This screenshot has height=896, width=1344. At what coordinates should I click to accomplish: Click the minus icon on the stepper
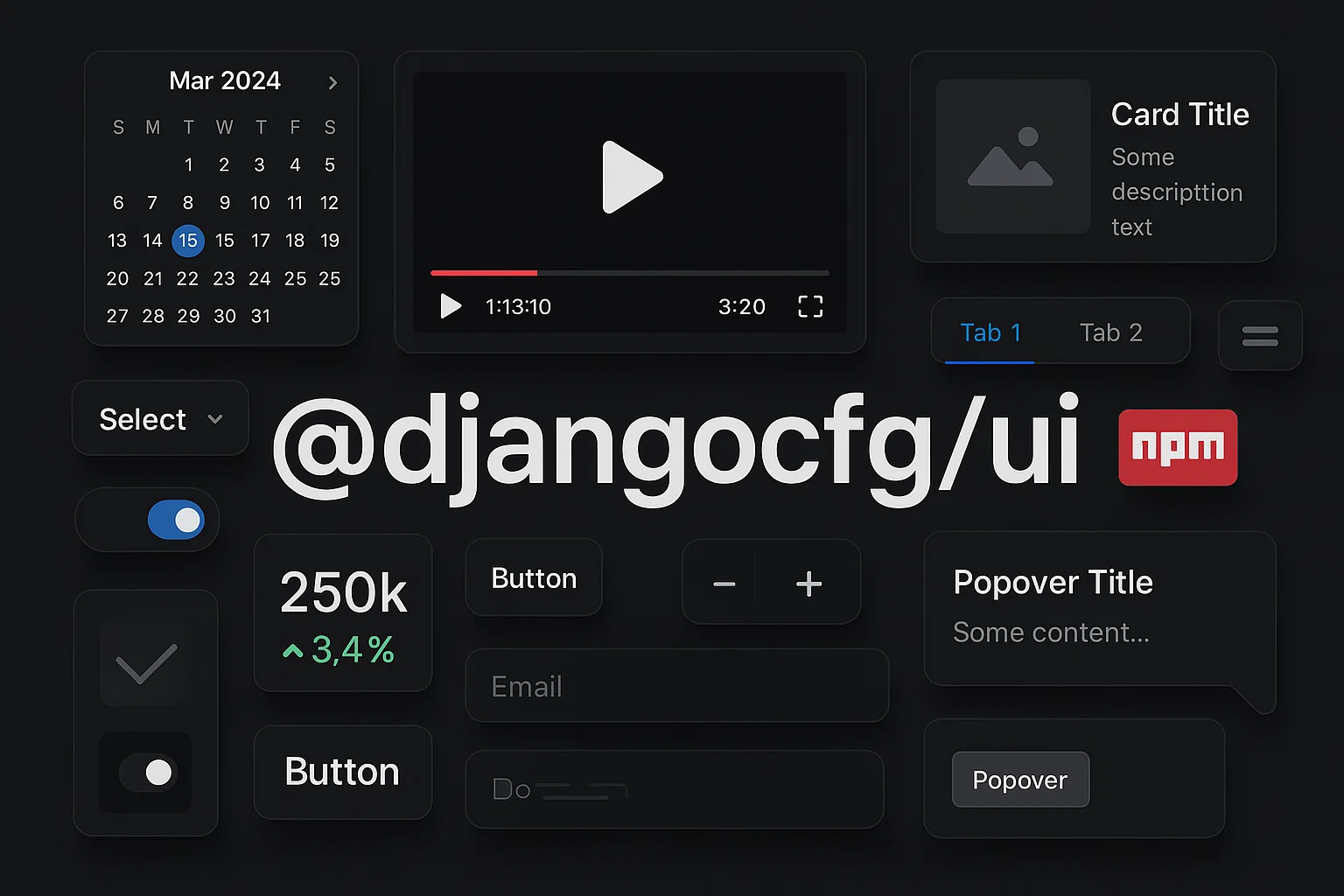[724, 584]
